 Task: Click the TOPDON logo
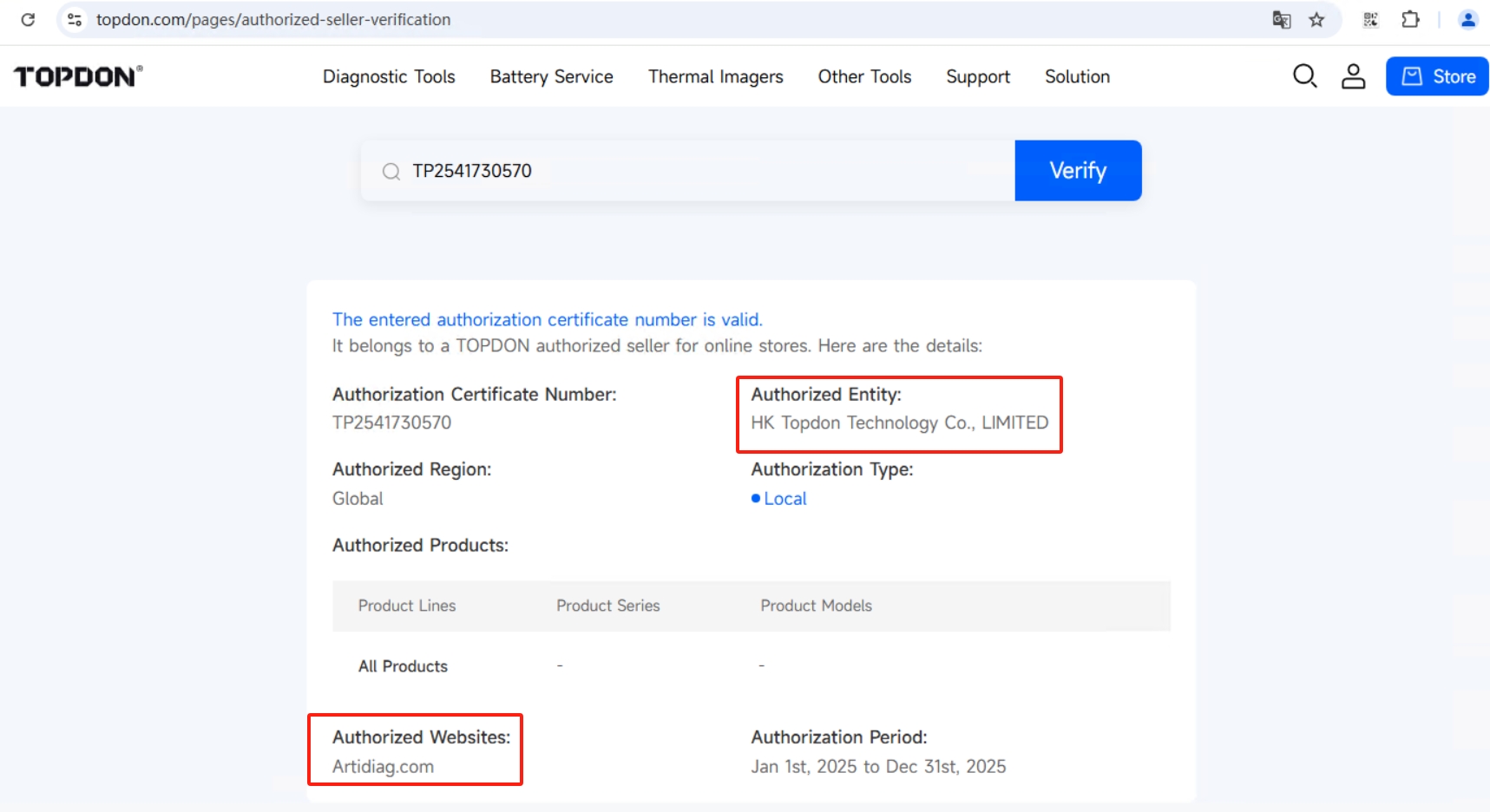78,76
